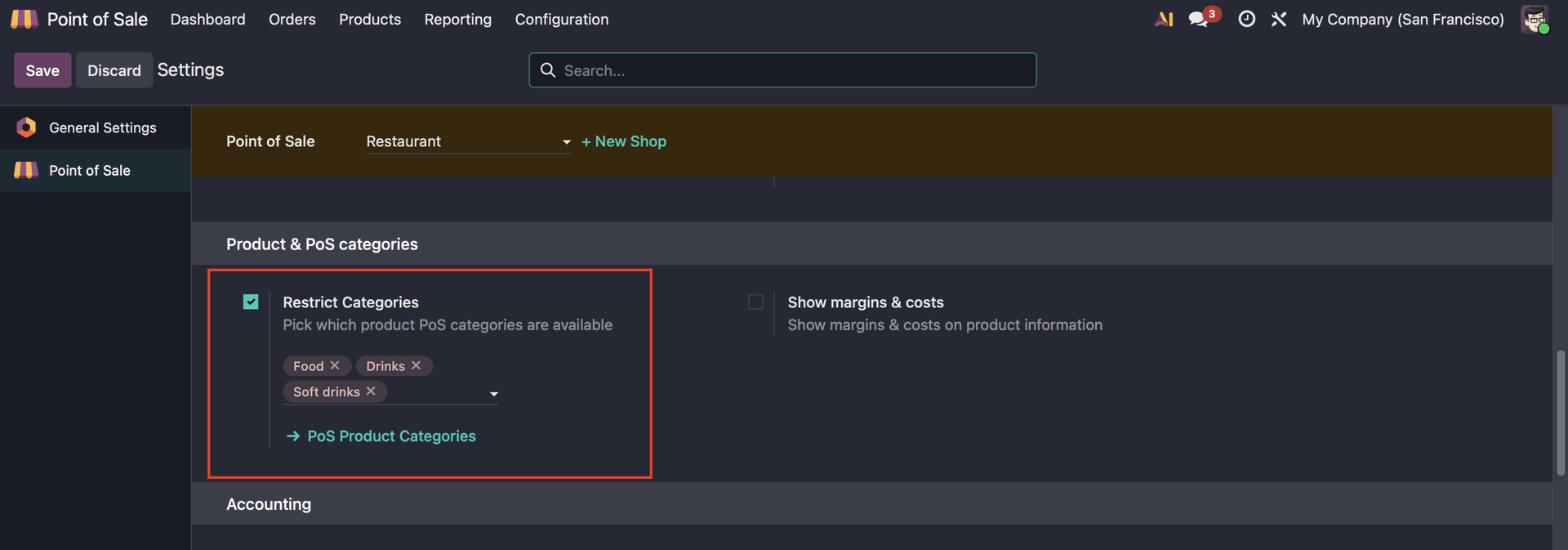This screenshot has width=1568, height=550.
Task: Open the Reporting menu
Action: [x=457, y=19]
